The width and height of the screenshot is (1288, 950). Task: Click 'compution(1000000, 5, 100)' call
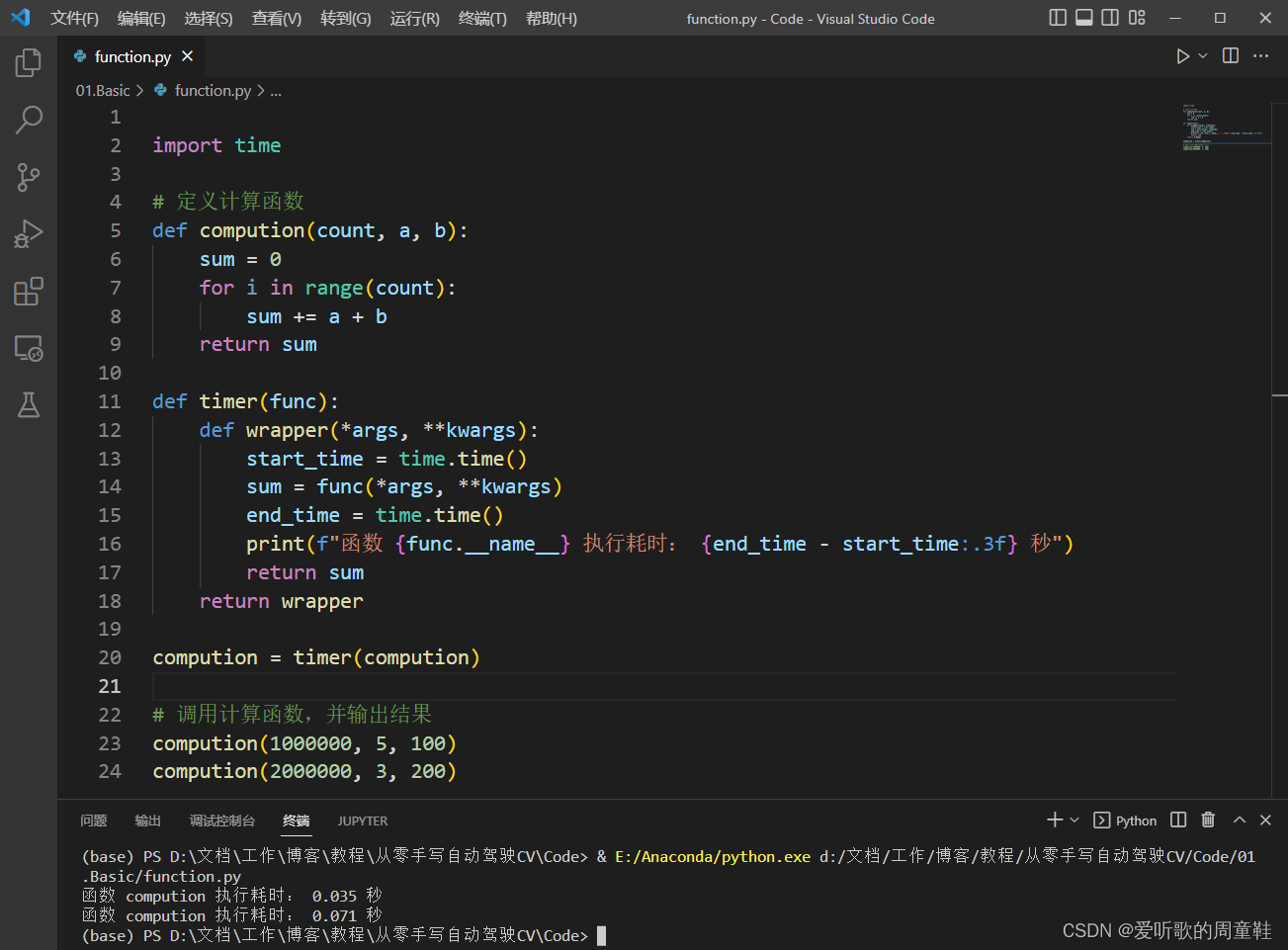304,743
